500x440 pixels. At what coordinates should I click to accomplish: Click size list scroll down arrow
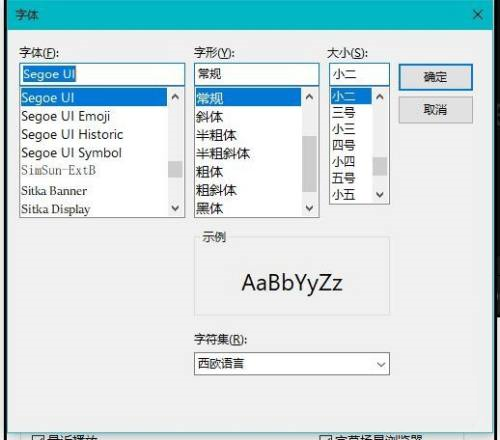(380, 194)
